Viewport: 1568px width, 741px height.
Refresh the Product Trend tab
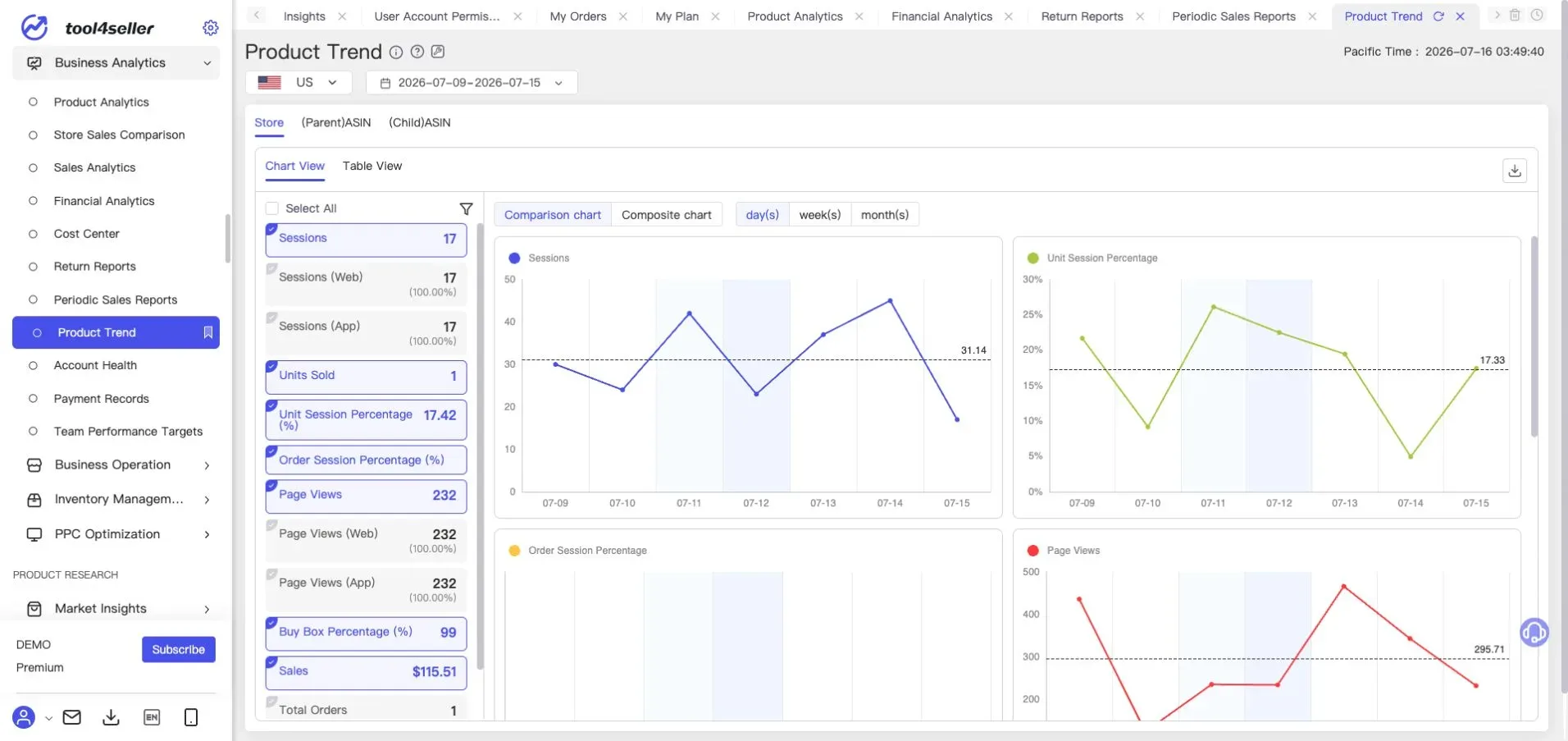point(1438,16)
